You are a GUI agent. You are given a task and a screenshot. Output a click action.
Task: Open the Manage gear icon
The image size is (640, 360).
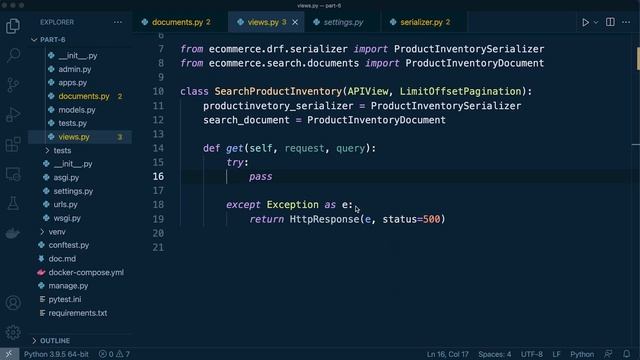coord(13,332)
